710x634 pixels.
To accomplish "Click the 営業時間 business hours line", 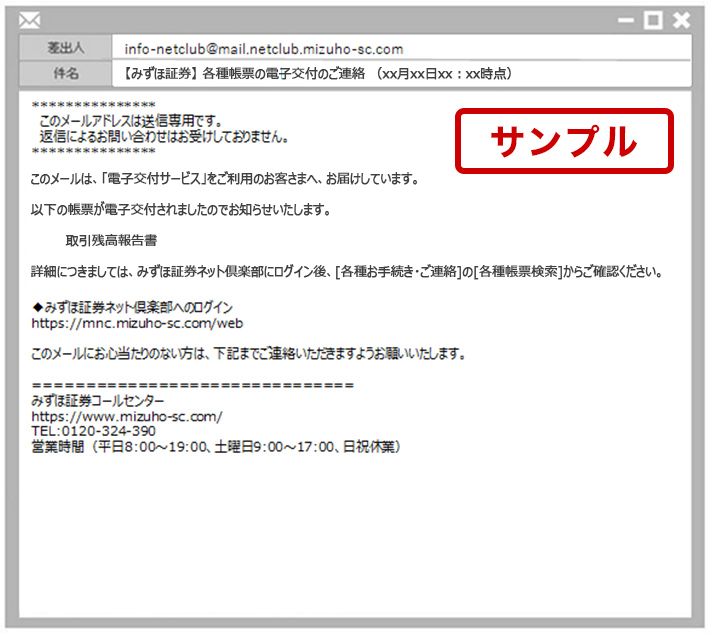I will click(216, 447).
